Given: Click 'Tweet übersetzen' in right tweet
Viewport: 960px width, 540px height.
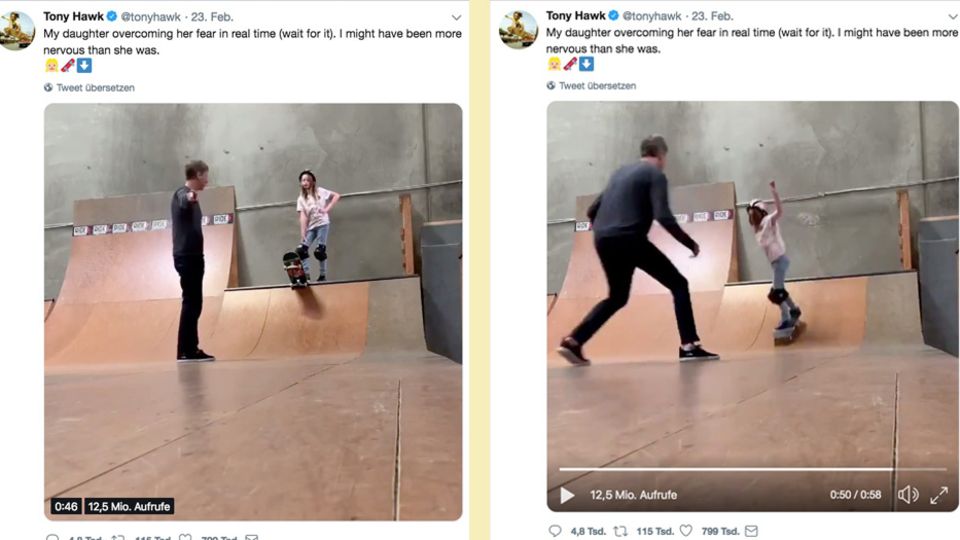Looking at the screenshot, I should point(597,86).
